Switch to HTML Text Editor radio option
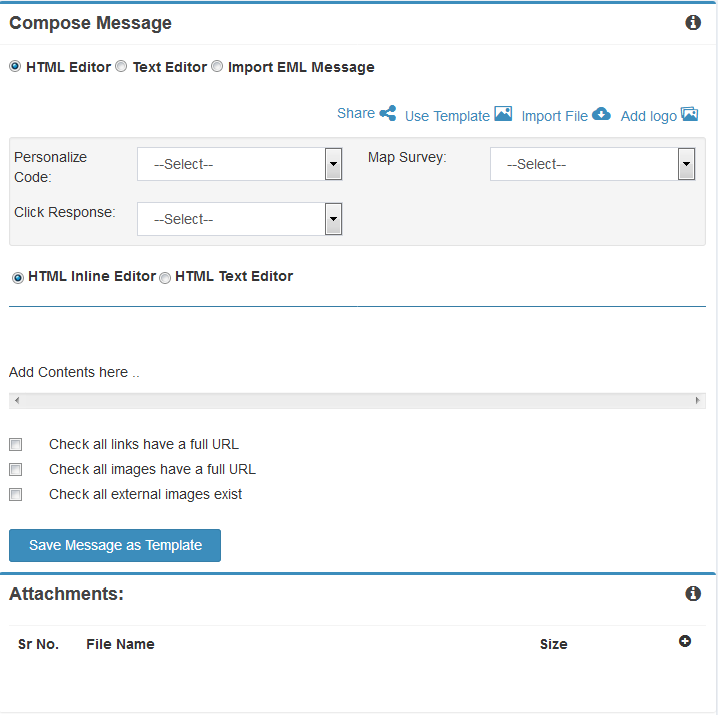The width and height of the screenshot is (718, 715). (x=165, y=278)
